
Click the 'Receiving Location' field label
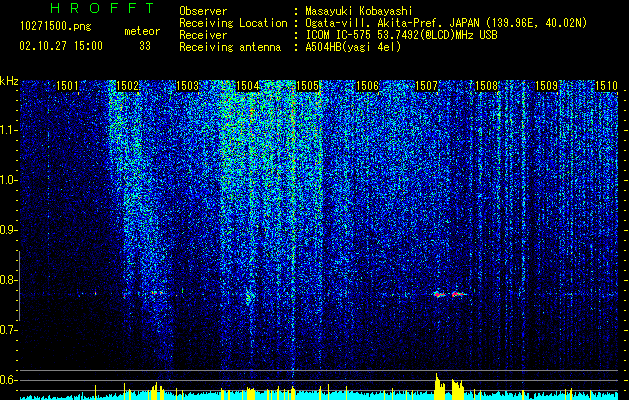click(x=233, y=23)
